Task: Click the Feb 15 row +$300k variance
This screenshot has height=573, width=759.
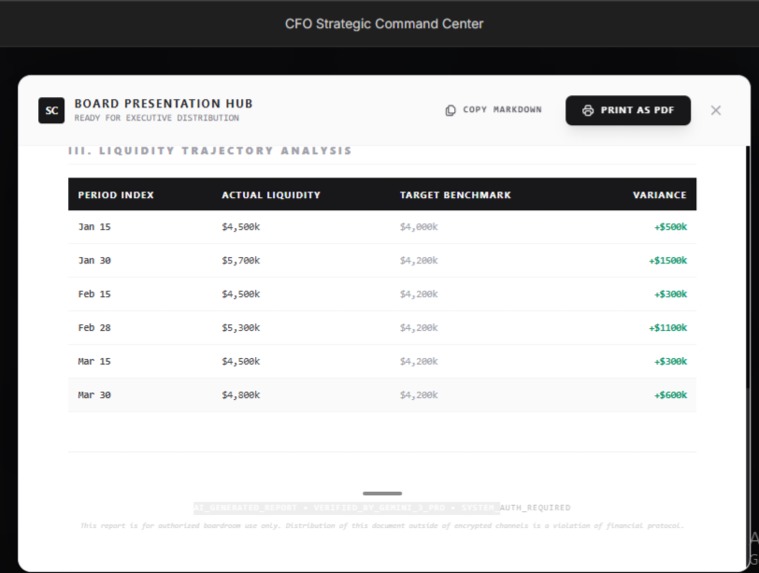Action: [670, 294]
